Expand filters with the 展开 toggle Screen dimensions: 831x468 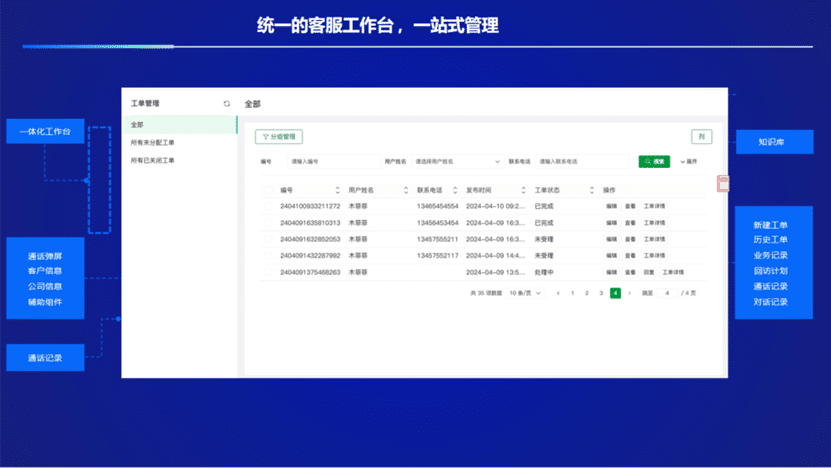(x=689, y=161)
